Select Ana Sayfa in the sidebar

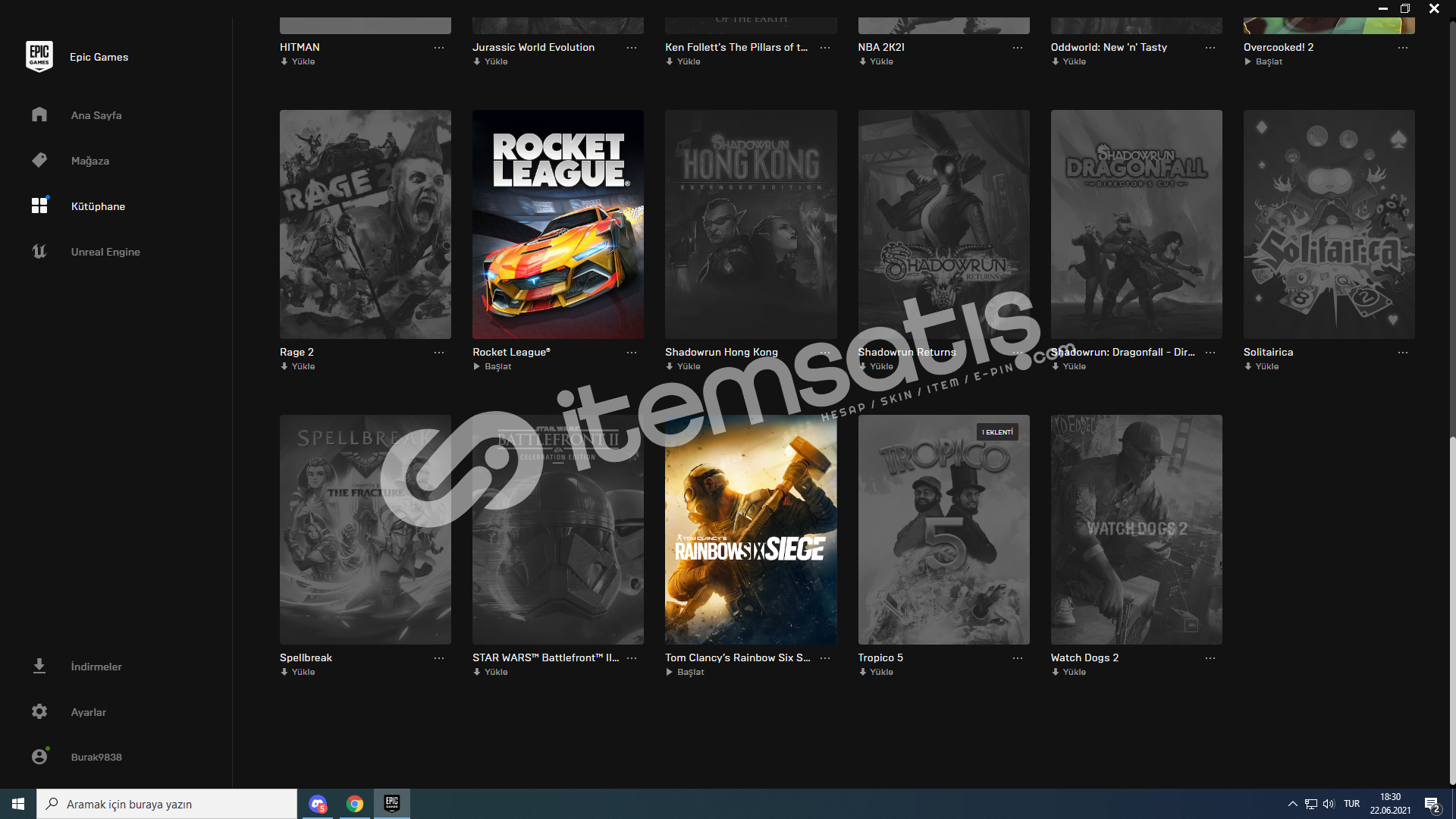pyautogui.click(x=96, y=115)
